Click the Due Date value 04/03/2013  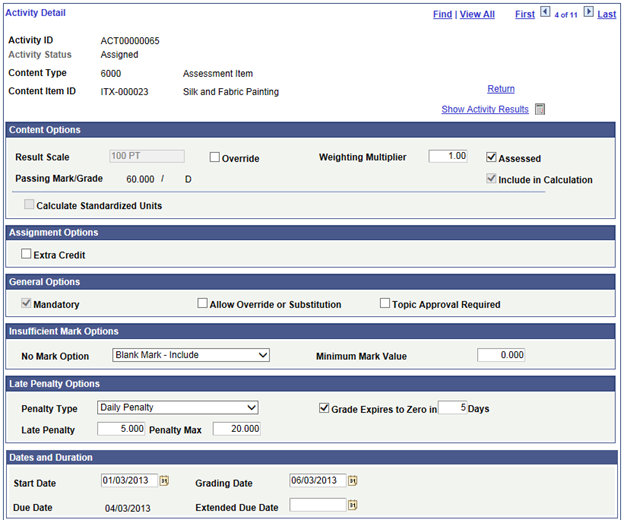[x=127, y=508]
